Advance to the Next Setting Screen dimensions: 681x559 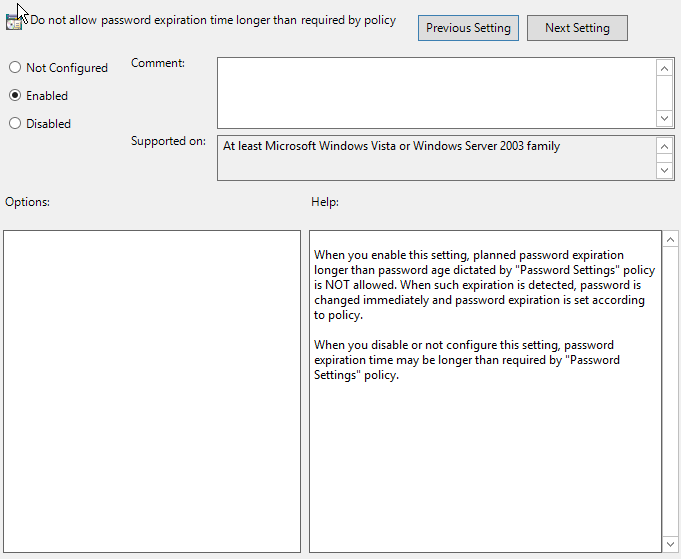pos(577,28)
